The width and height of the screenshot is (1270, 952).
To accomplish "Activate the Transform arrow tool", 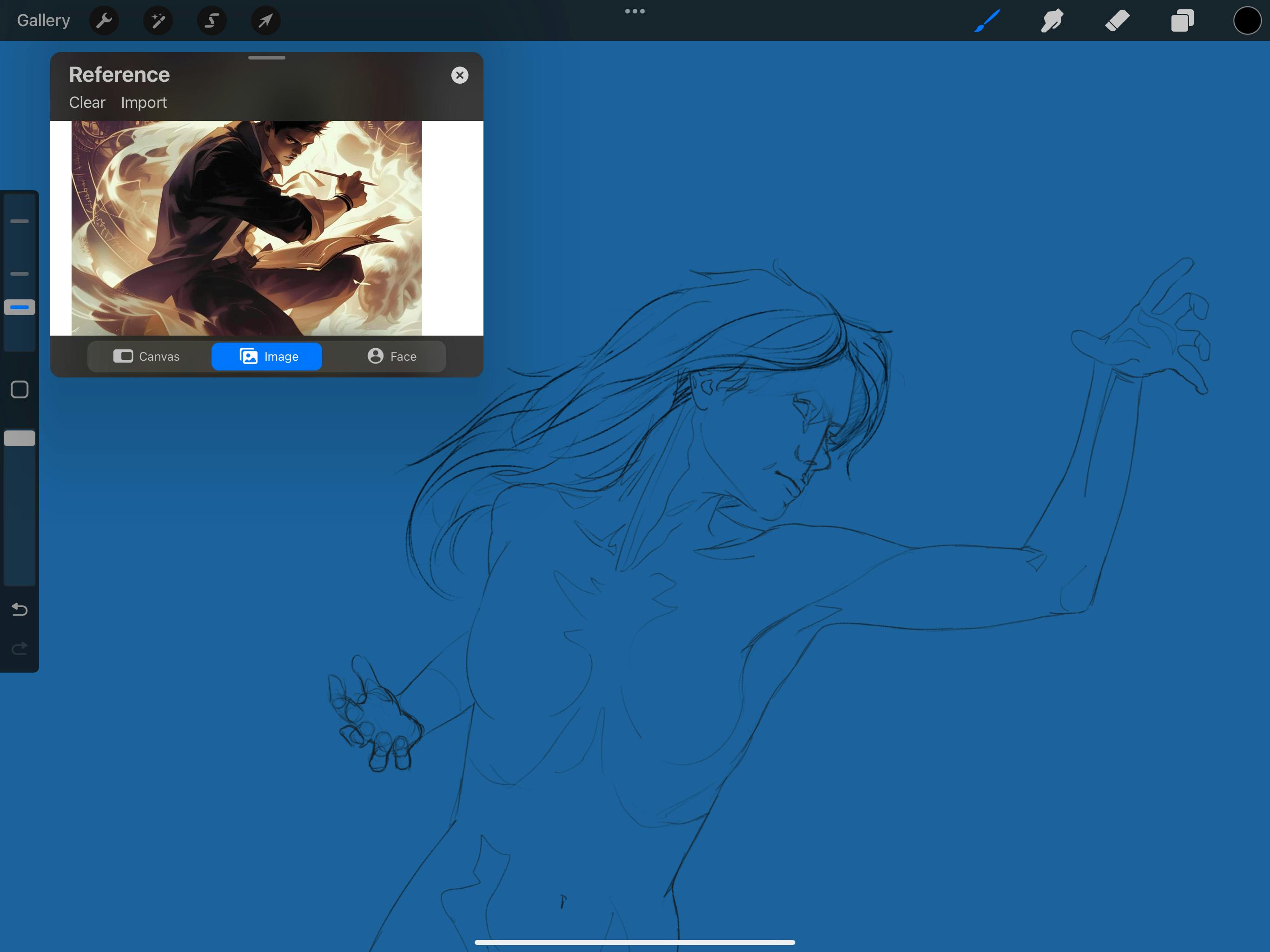I will 265,20.
